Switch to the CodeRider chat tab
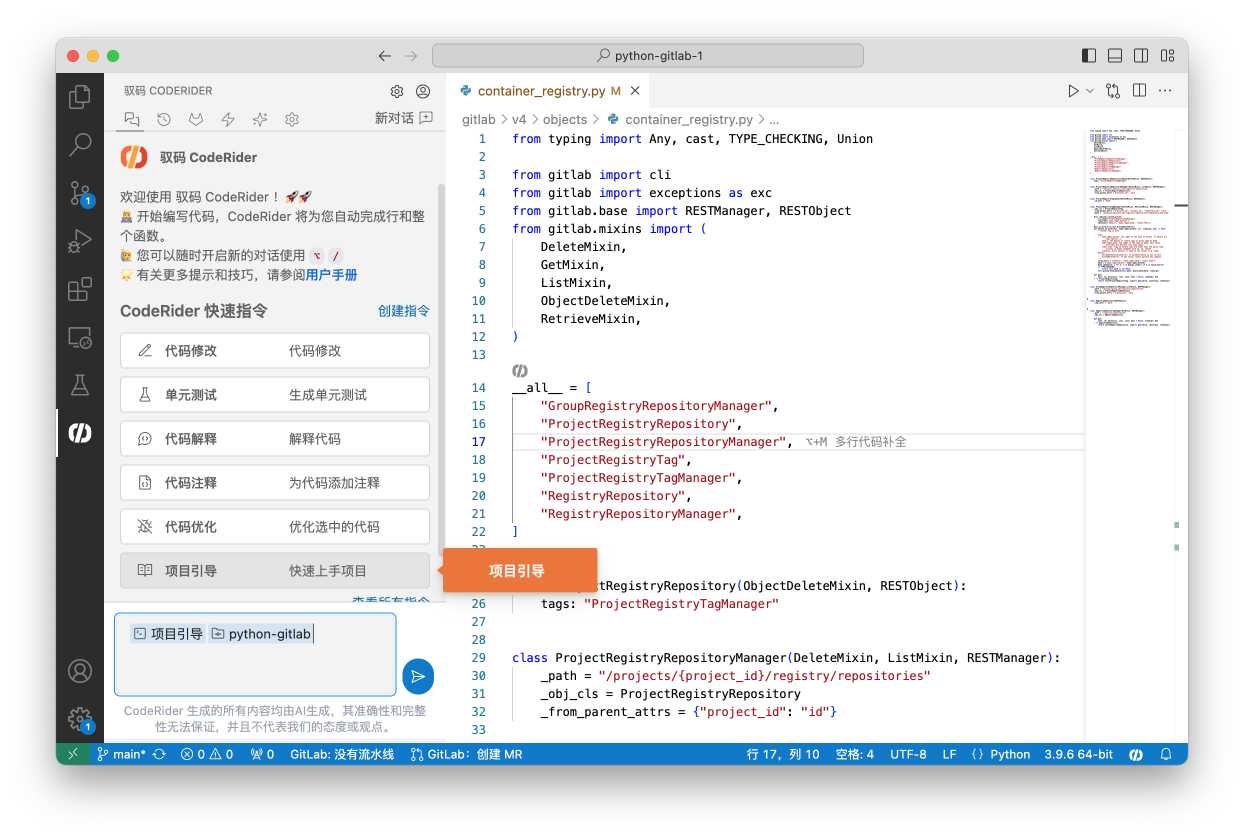 click(x=131, y=119)
